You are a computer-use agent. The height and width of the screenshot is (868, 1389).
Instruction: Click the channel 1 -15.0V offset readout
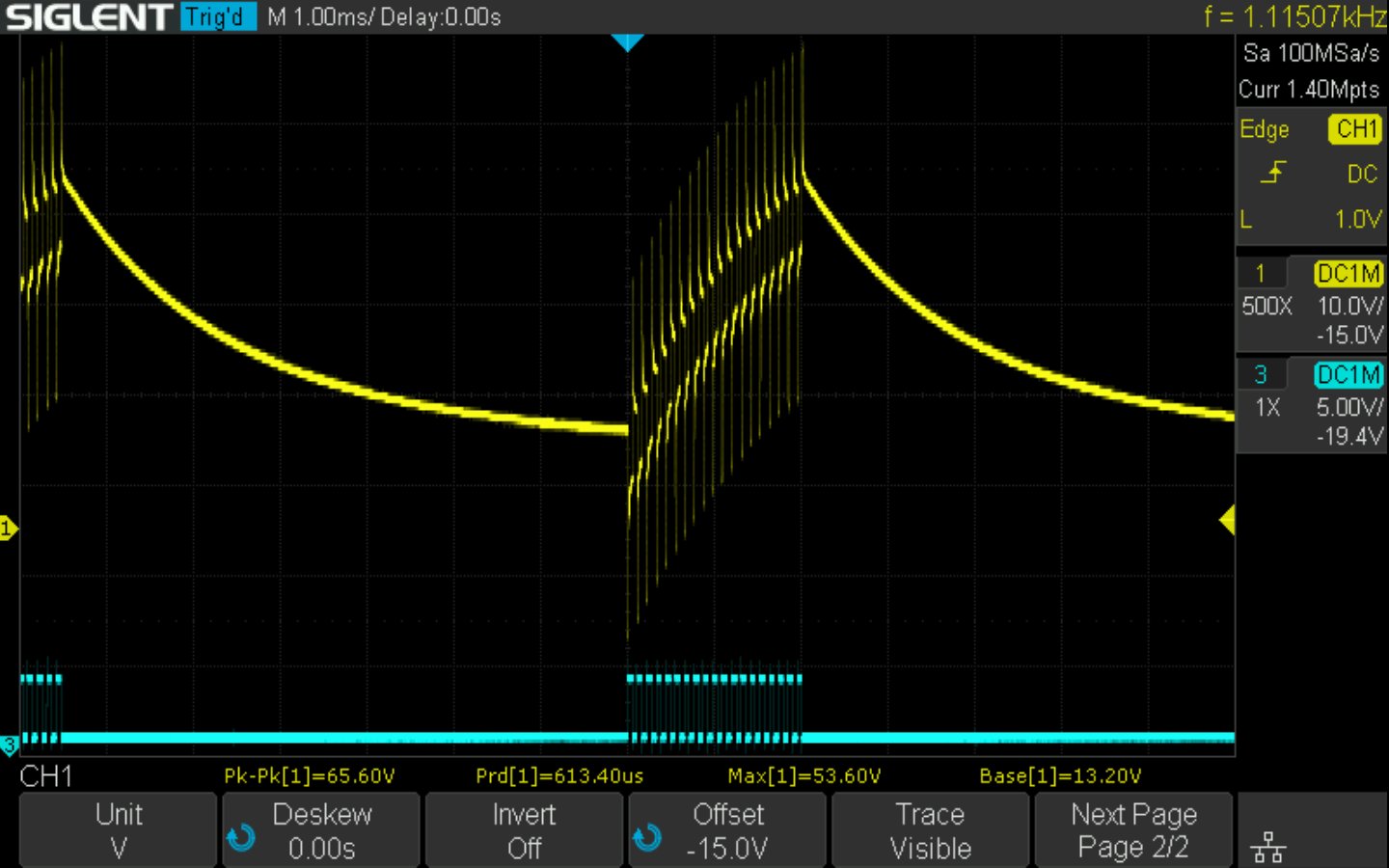[x=1349, y=336]
